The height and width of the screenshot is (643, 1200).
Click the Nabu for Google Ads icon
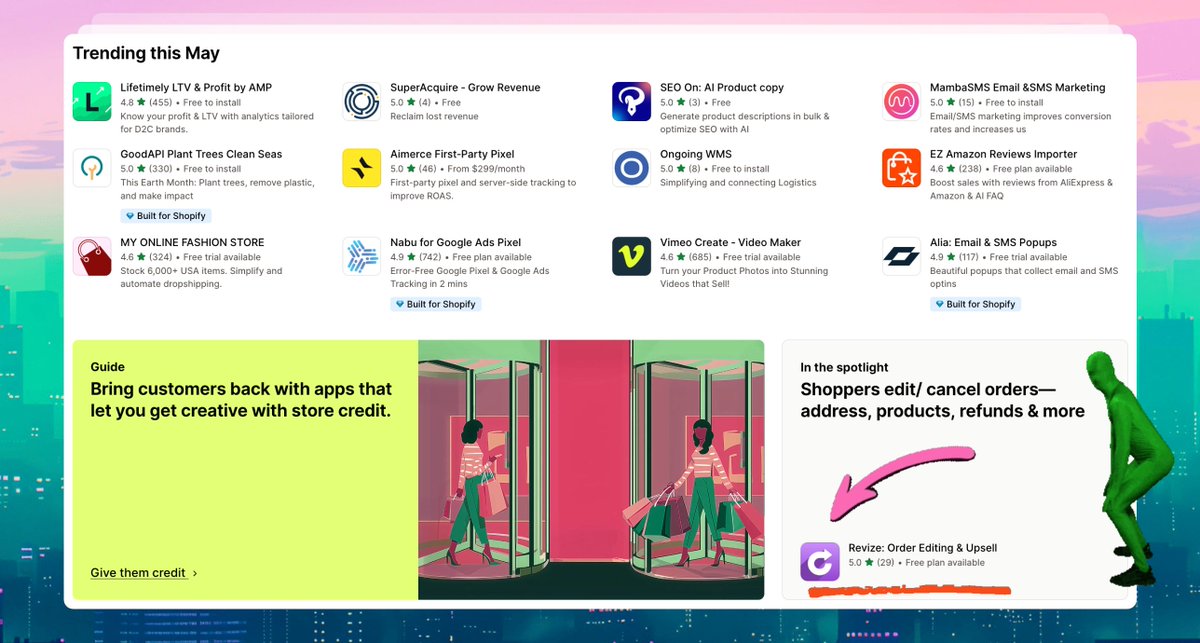click(x=362, y=256)
